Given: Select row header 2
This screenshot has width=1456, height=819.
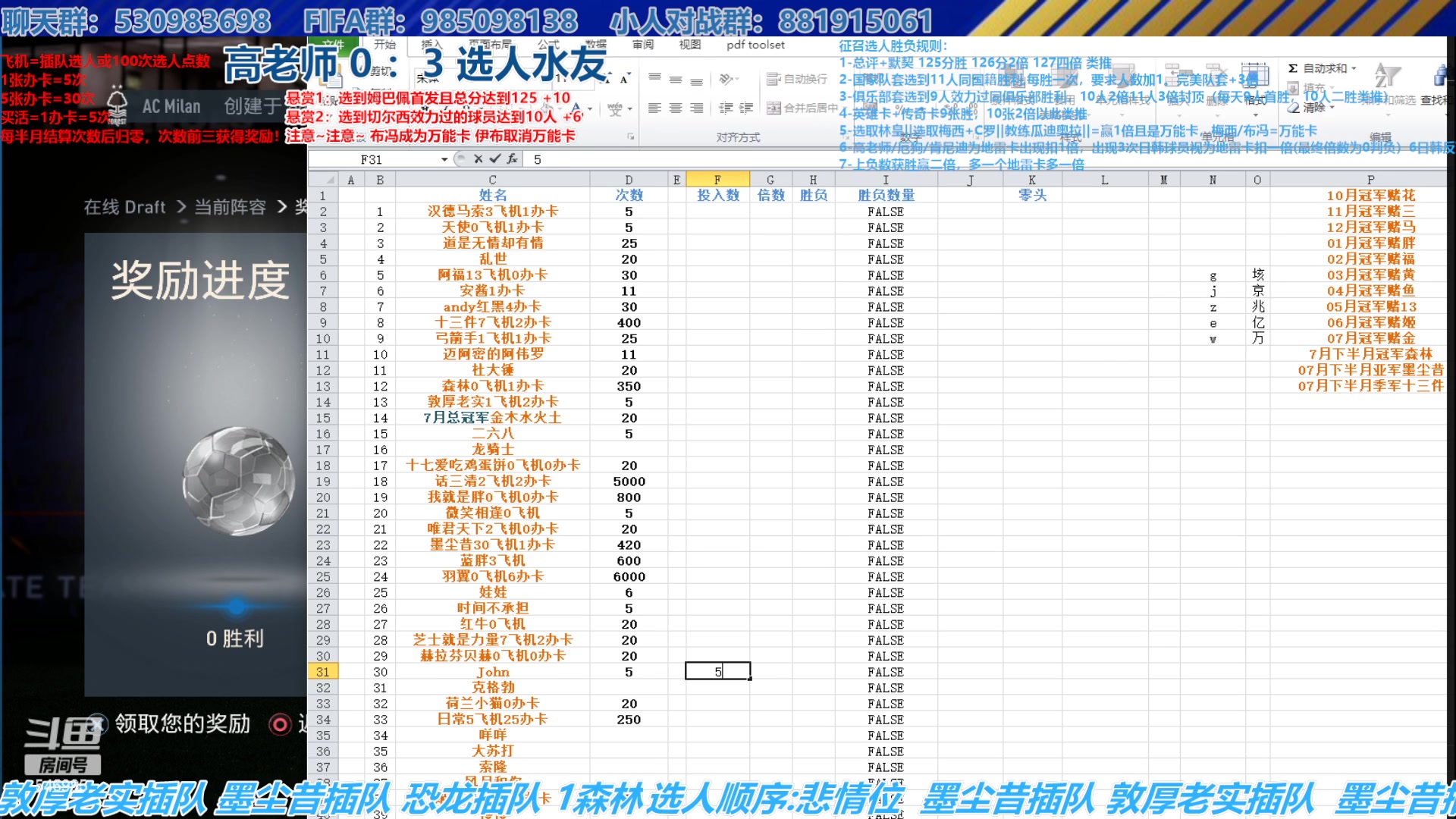Looking at the screenshot, I should 323,212.
